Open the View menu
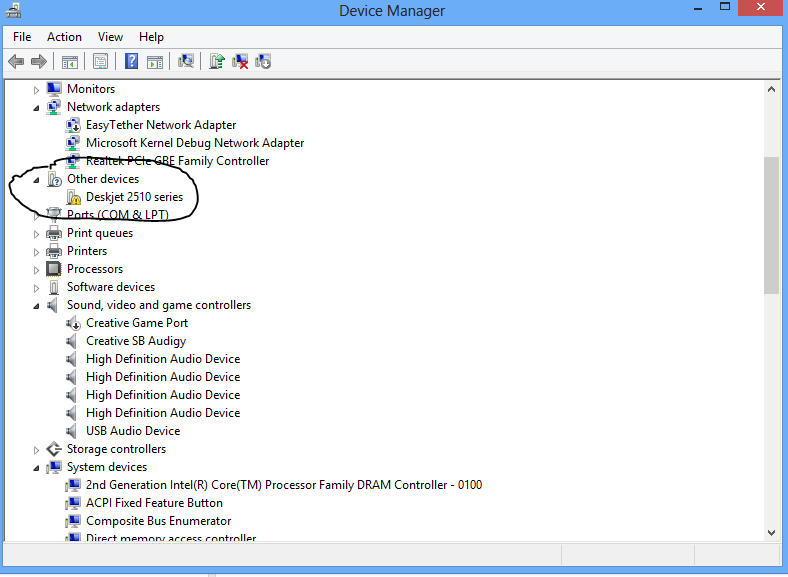This screenshot has height=577, width=788. click(x=110, y=37)
